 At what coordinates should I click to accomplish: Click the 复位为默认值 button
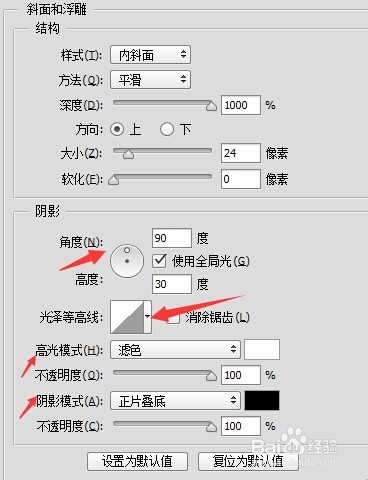click(x=248, y=462)
